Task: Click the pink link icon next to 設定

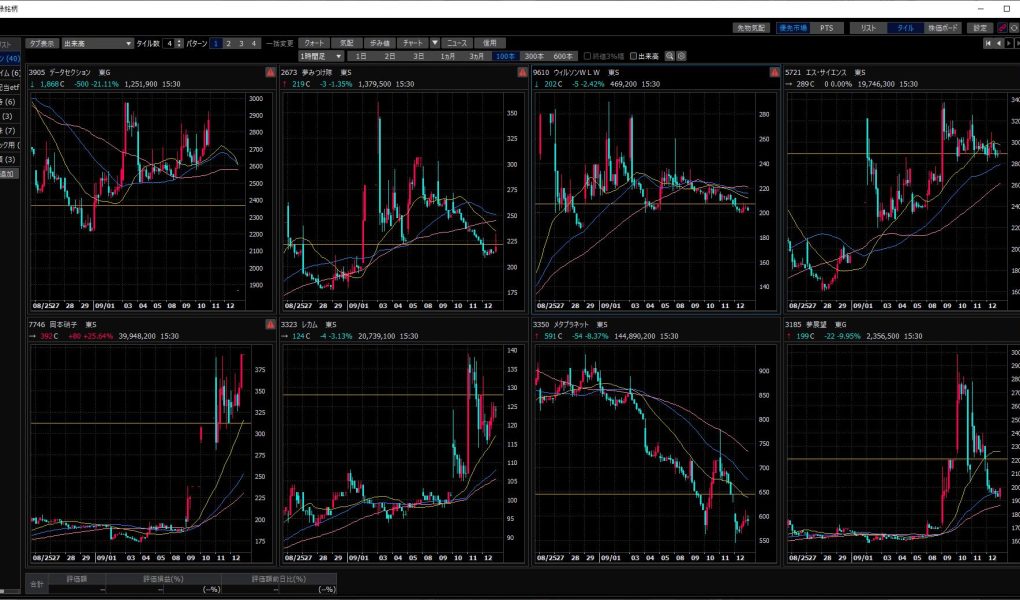Action: [x=1002, y=28]
